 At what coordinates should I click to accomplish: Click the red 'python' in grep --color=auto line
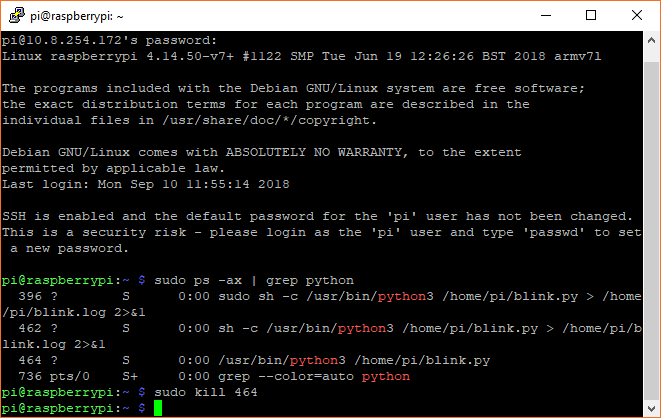point(386,376)
